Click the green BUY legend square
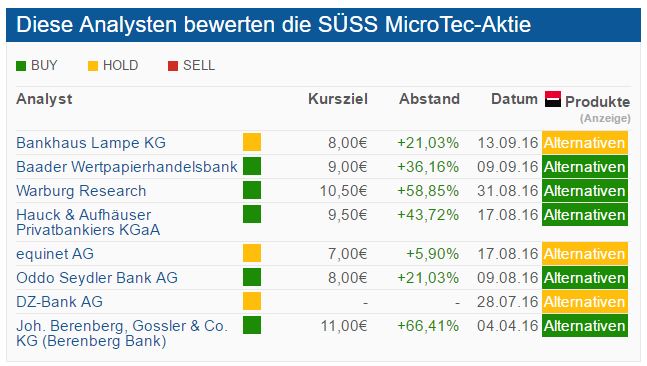Viewport: 647px width, 366px height. 21,66
